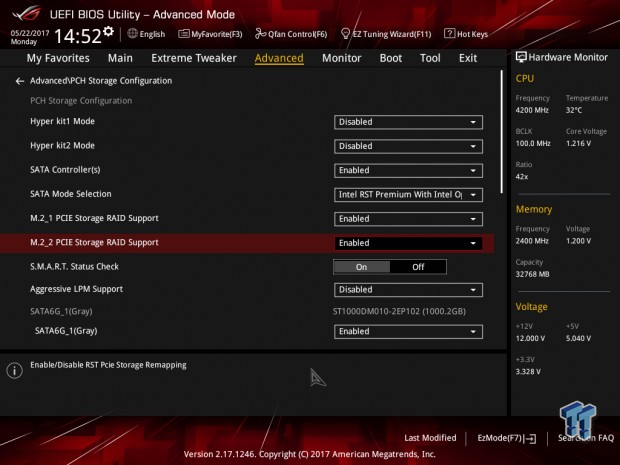Click memory capacity 32768 MB
This screenshot has width=620, height=465.
pos(532,274)
